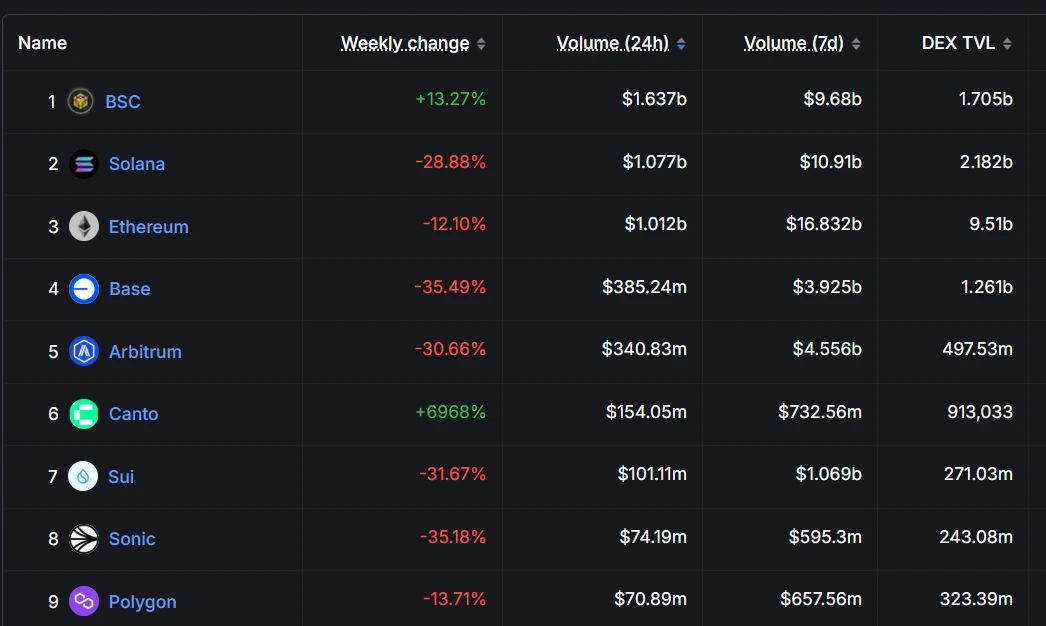Select Arbitrum weekly change -30.66%
Image resolution: width=1046 pixels, height=626 pixels.
point(450,348)
